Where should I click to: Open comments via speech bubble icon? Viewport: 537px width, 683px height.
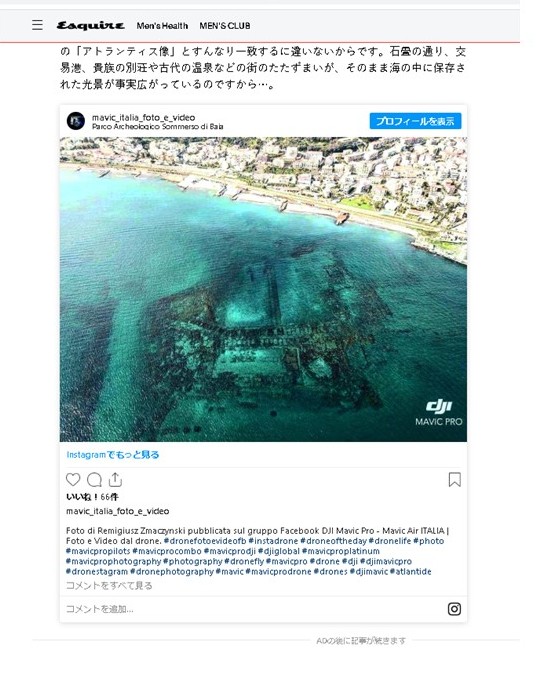coord(94,480)
